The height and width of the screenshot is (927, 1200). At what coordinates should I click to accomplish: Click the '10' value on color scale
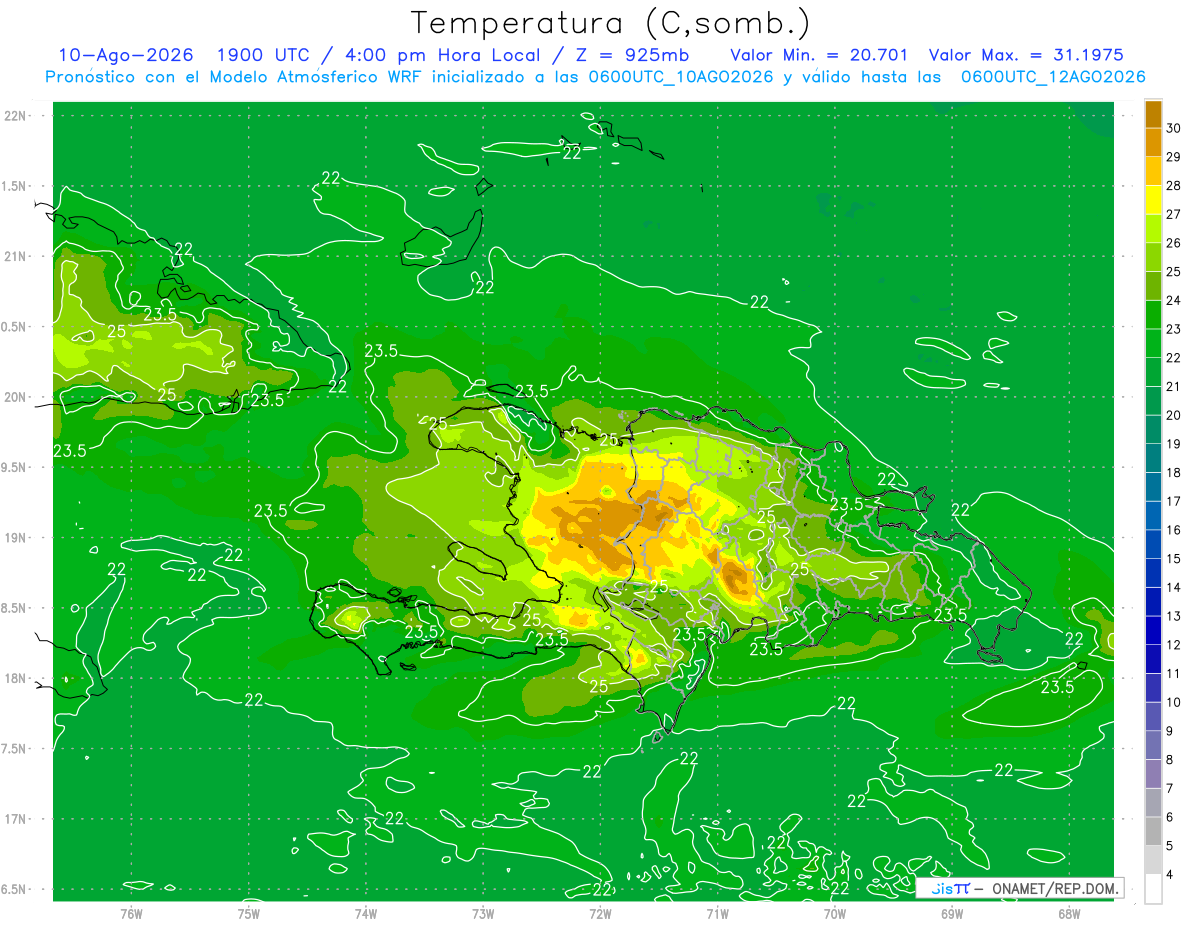click(1173, 703)
